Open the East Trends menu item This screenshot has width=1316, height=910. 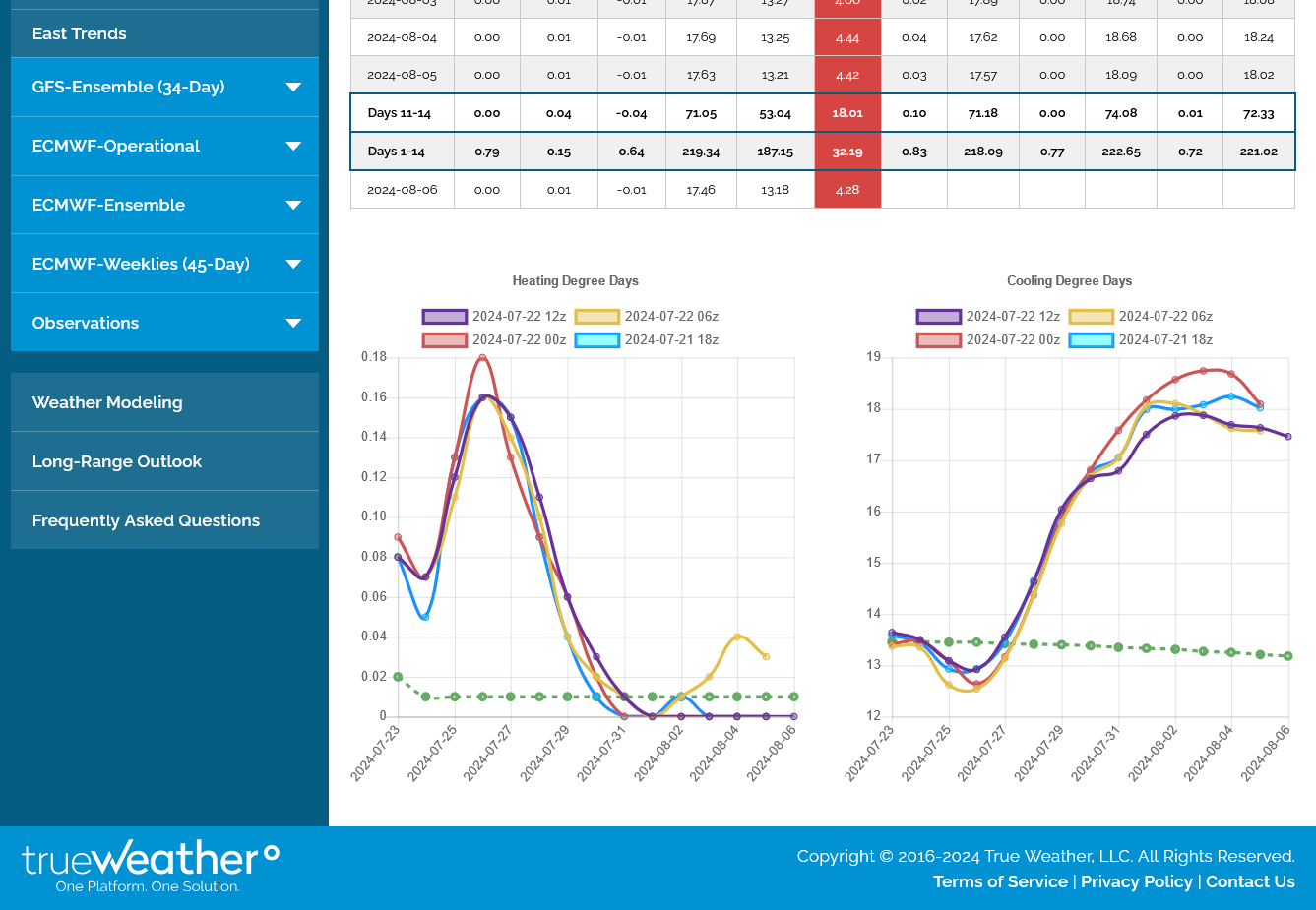tap(79, 34)
